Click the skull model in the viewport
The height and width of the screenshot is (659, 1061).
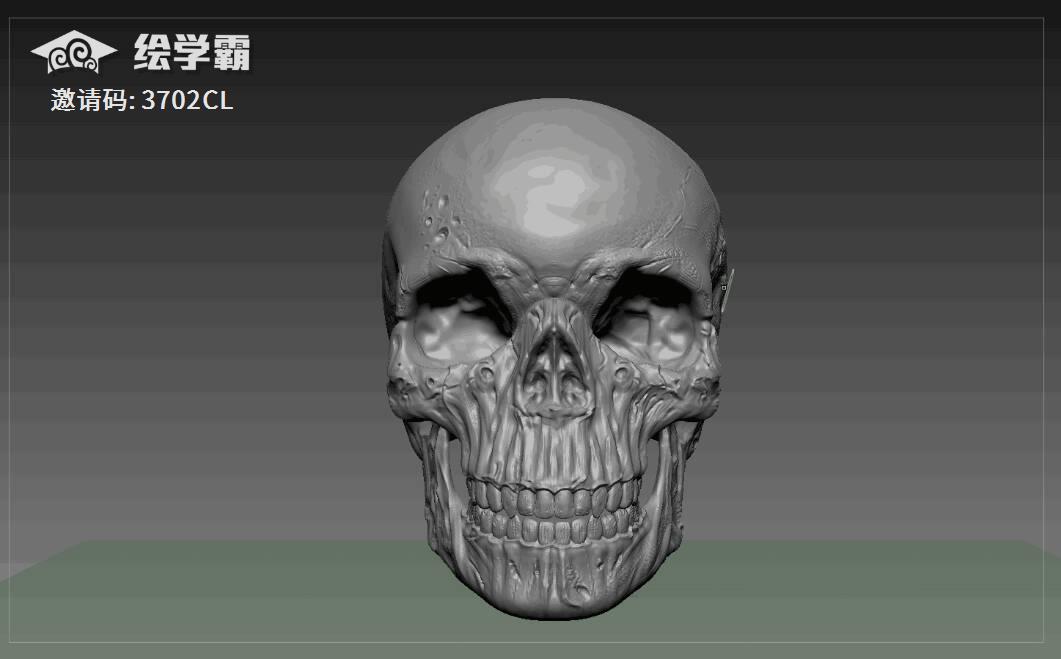(554, 359)
